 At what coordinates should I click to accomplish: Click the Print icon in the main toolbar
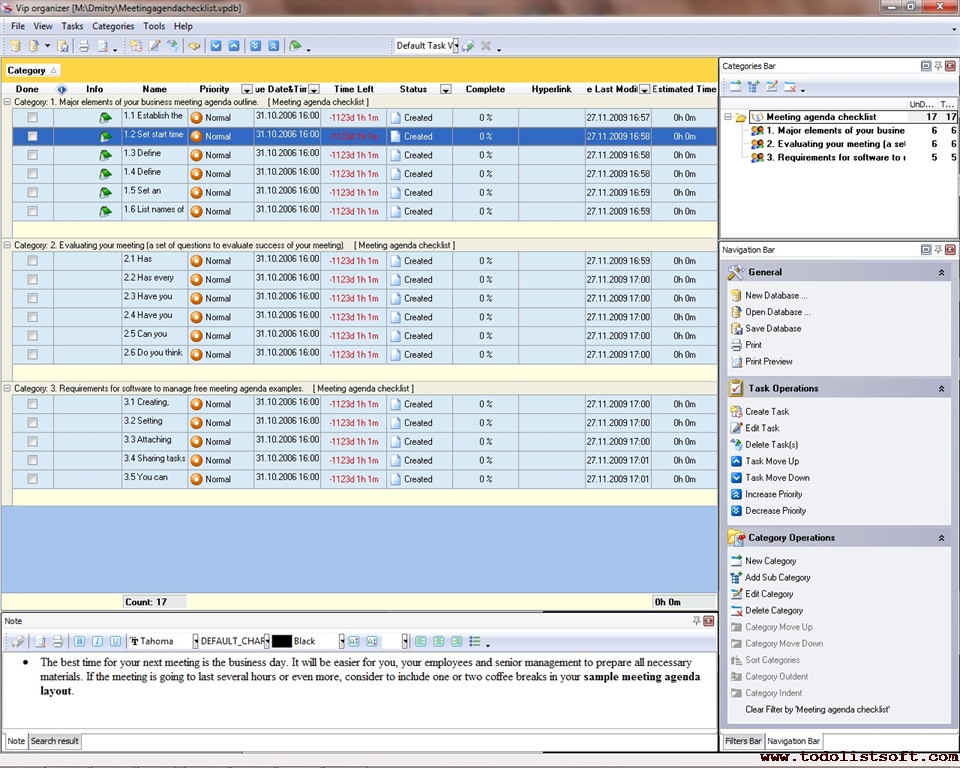coord(84,46)
